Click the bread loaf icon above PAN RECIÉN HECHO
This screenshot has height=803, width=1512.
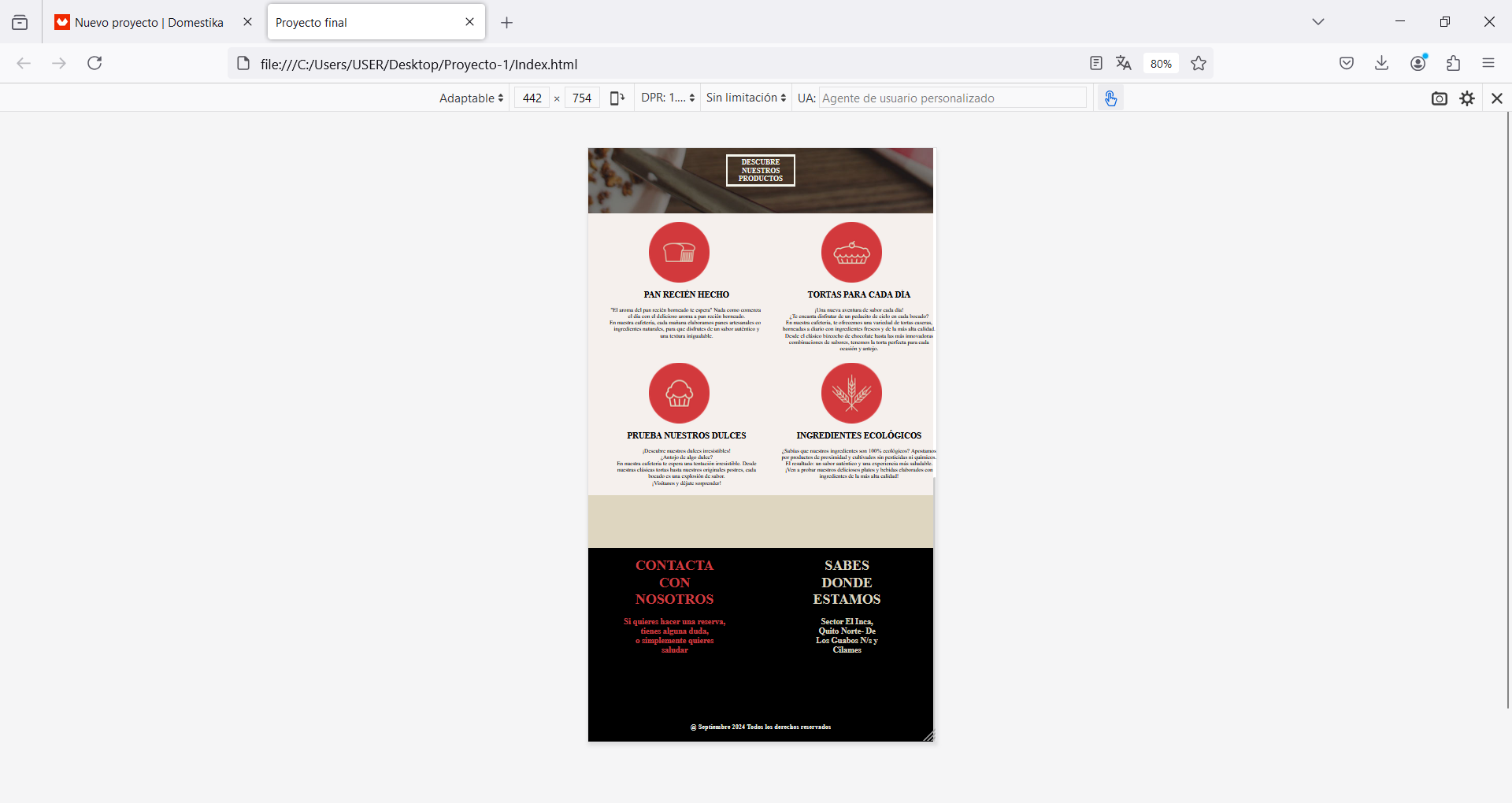pos(679,252)
